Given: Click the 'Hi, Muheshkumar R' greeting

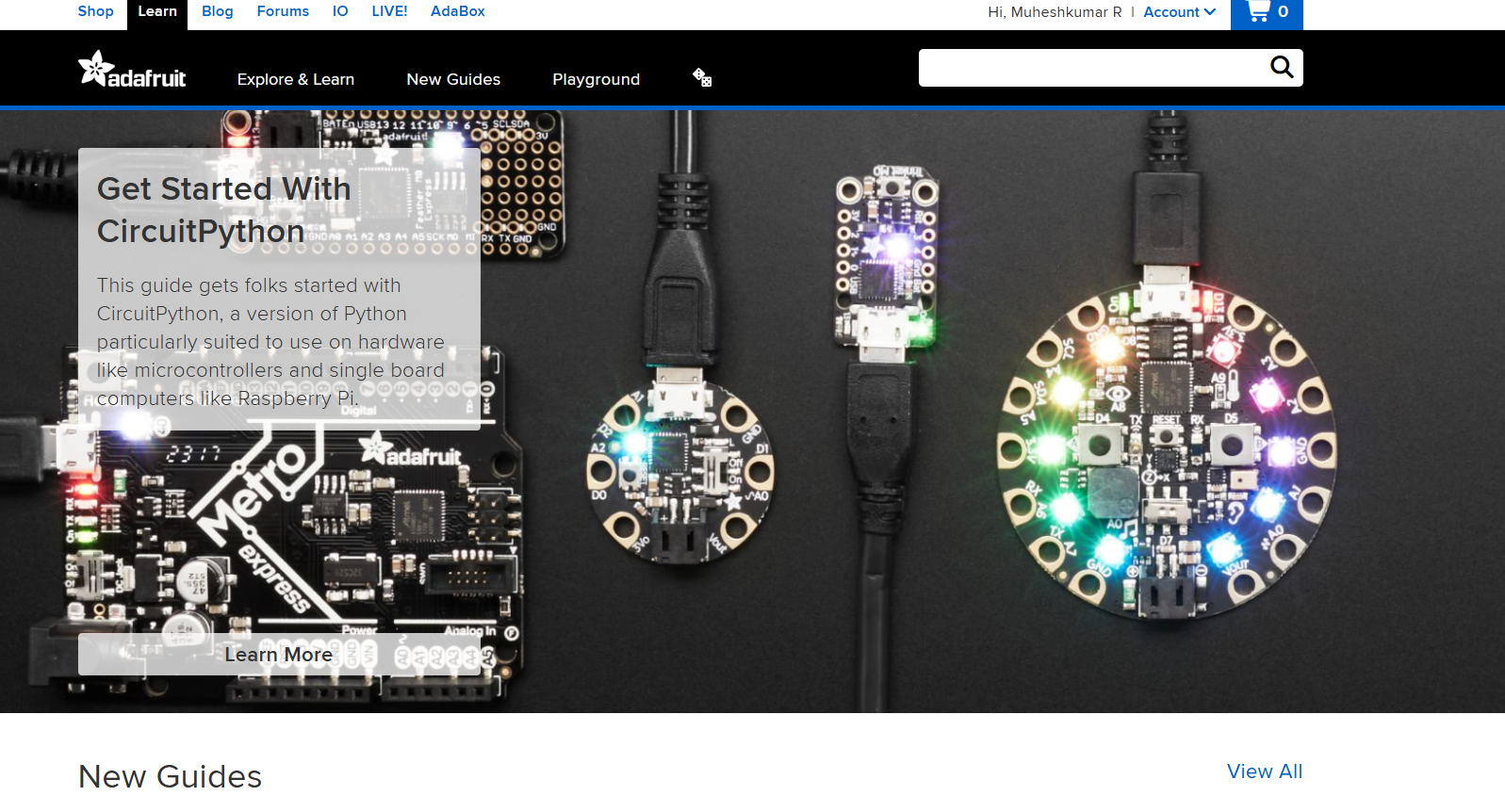Looking at the screenshot, I should pos(1055,12).
